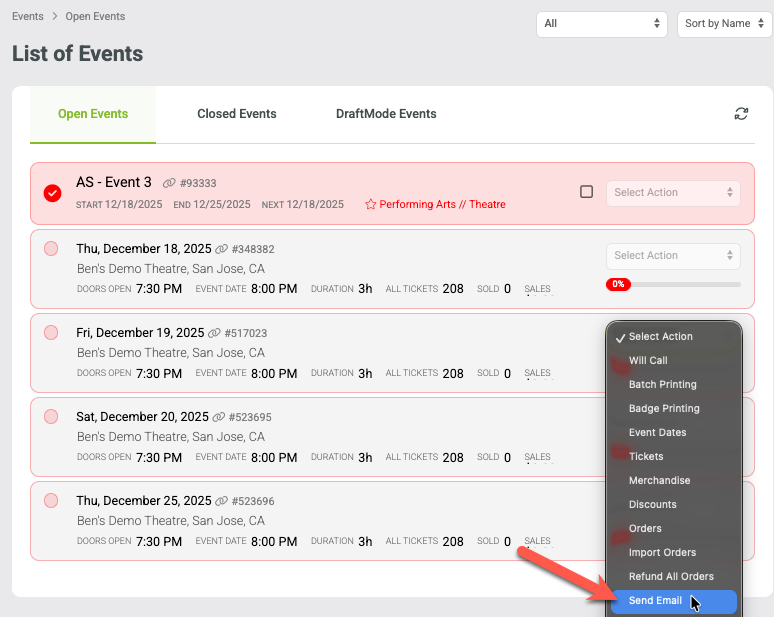
Task: Open the Fri, December 19, 2025 date title
Action: (140, 333)
